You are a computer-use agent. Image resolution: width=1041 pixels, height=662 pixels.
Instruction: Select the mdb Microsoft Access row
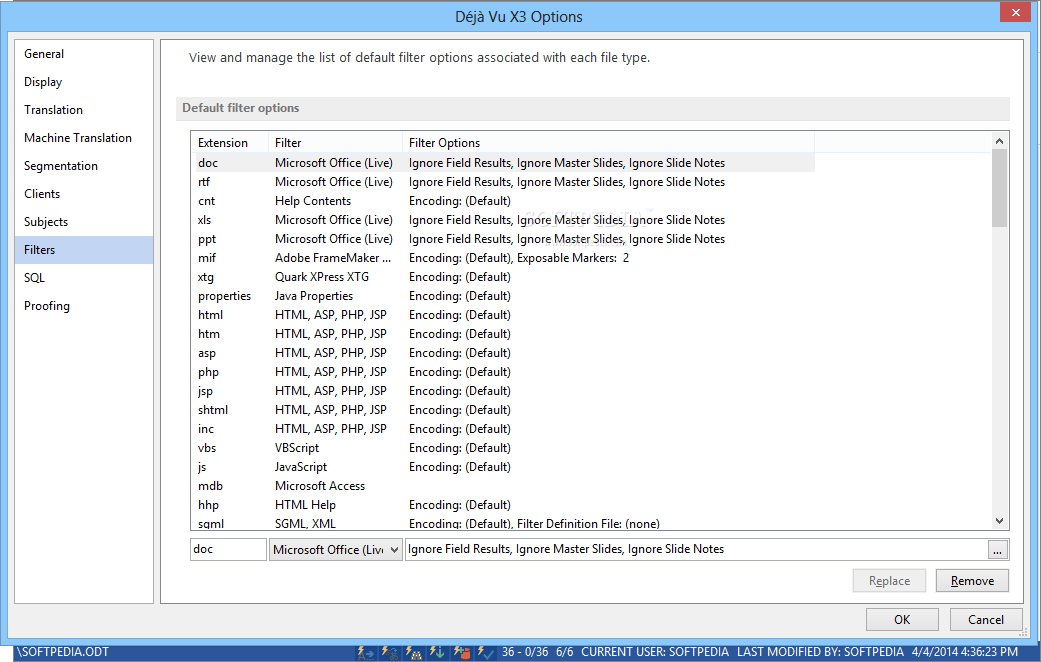pyautogui.click(x=504, y=486)
